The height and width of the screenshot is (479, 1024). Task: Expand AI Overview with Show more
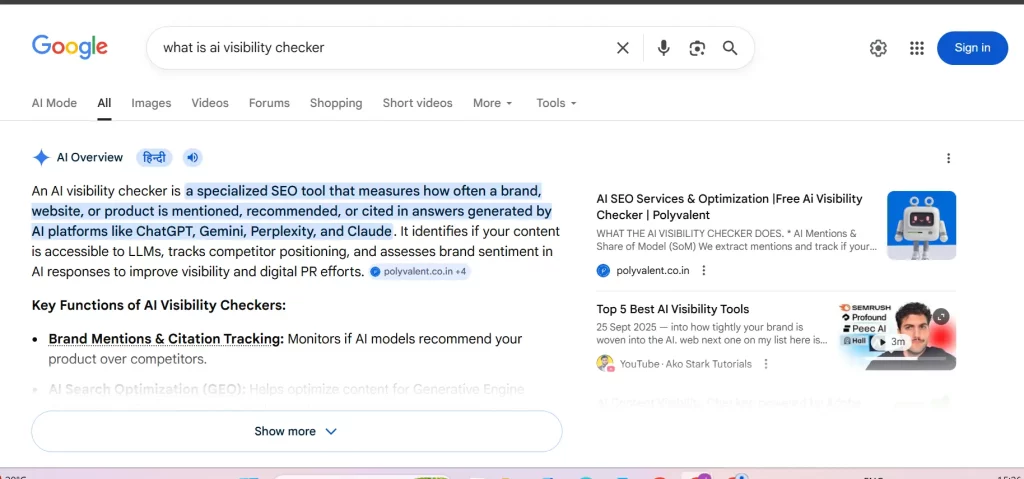(296, 431)
